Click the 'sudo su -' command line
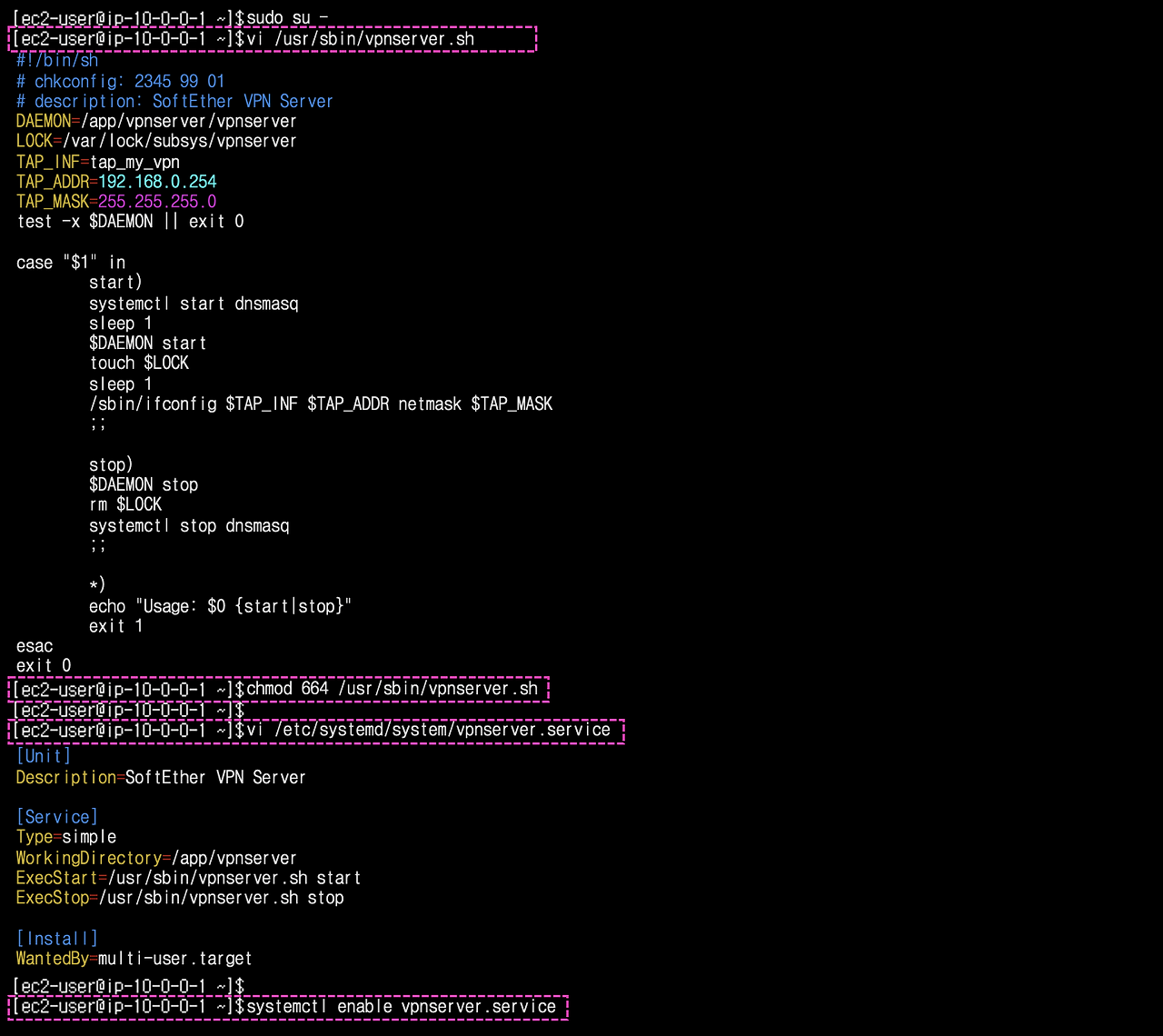The height and width of the screenshot is (1036, 1163). click(170, 17)
